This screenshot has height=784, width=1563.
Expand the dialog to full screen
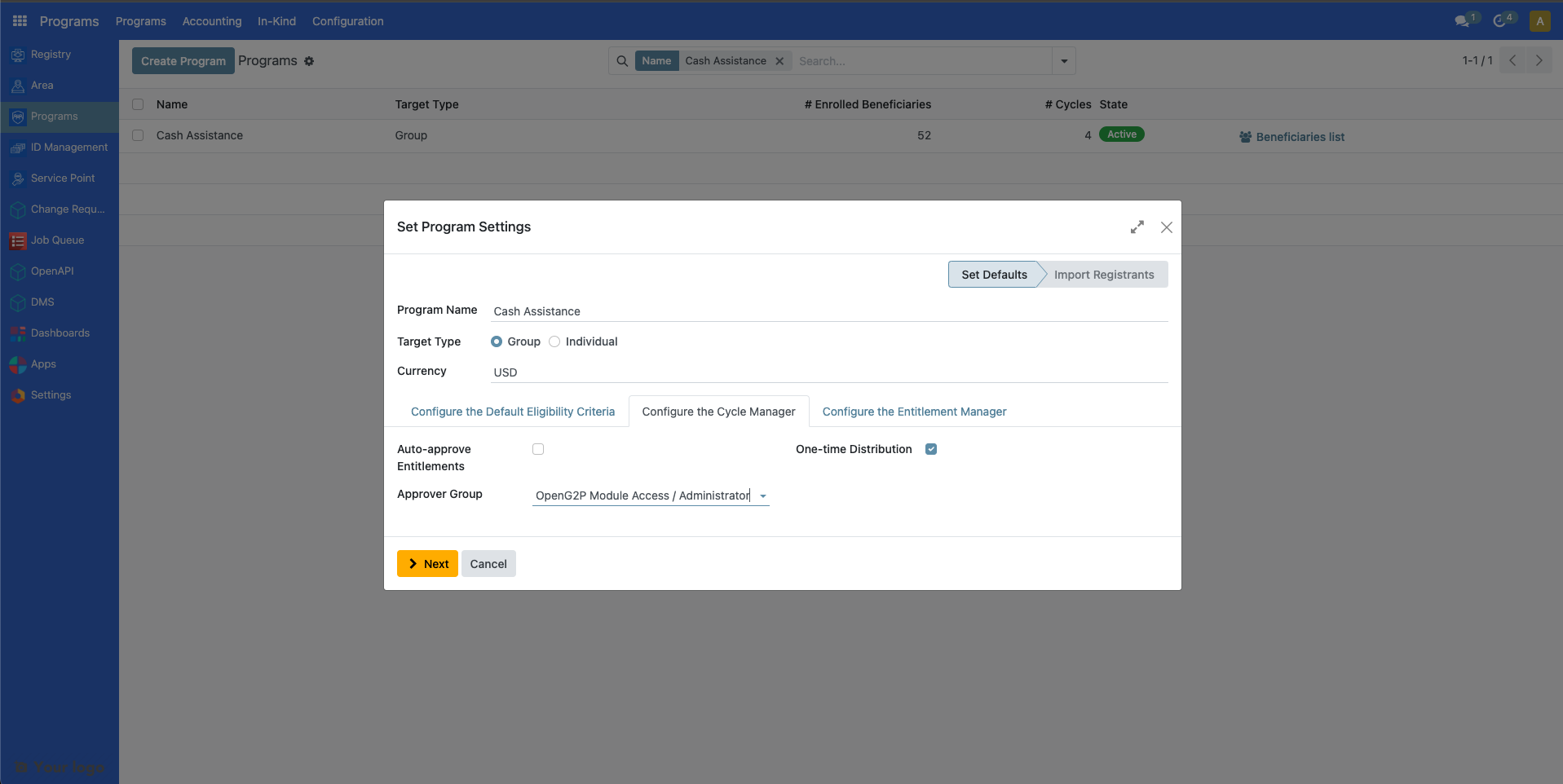1137,227
